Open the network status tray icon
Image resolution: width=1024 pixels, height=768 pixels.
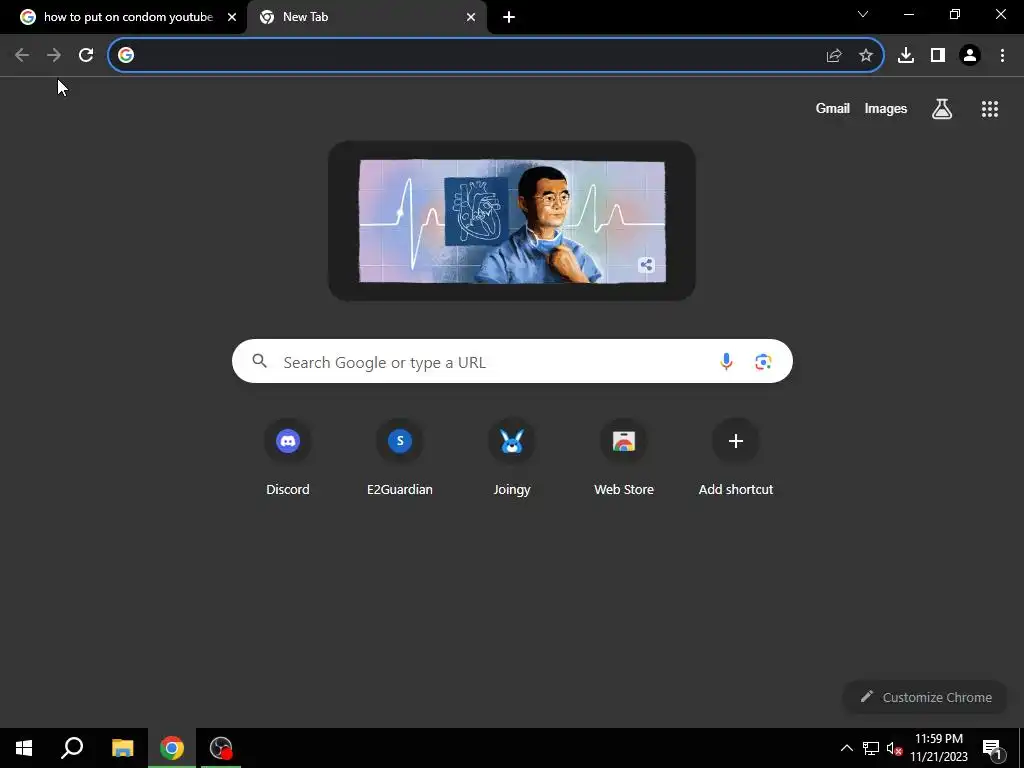871,748
